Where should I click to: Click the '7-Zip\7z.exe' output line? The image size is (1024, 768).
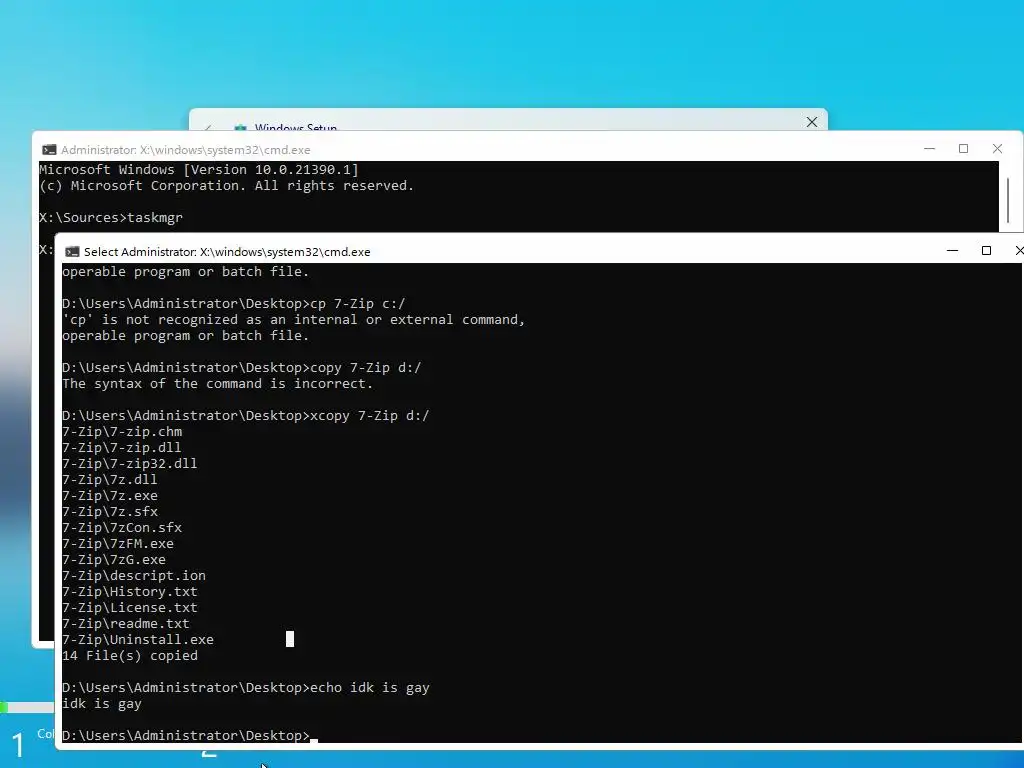[x=110, y=496]
